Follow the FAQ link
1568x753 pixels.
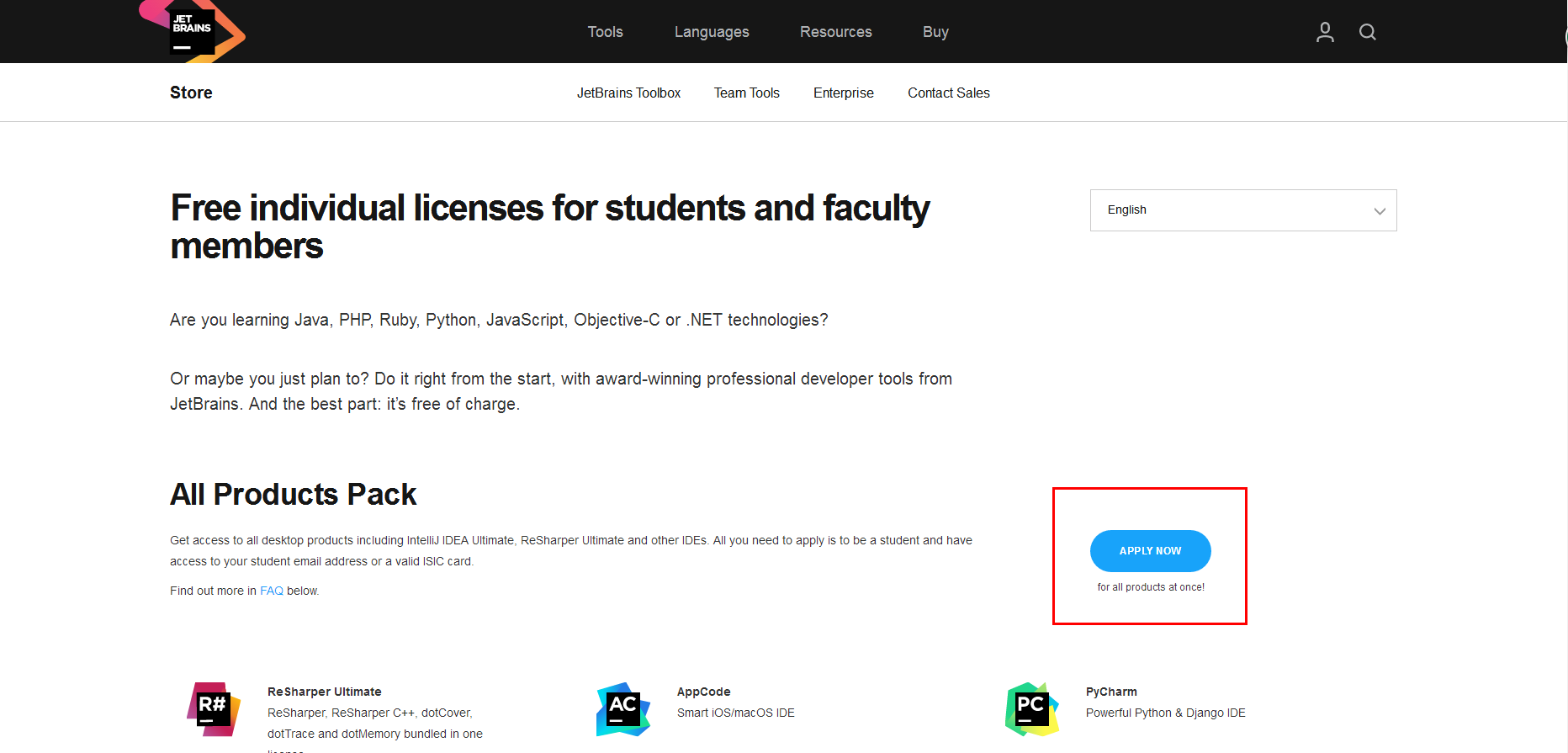(x=272, y=591)
